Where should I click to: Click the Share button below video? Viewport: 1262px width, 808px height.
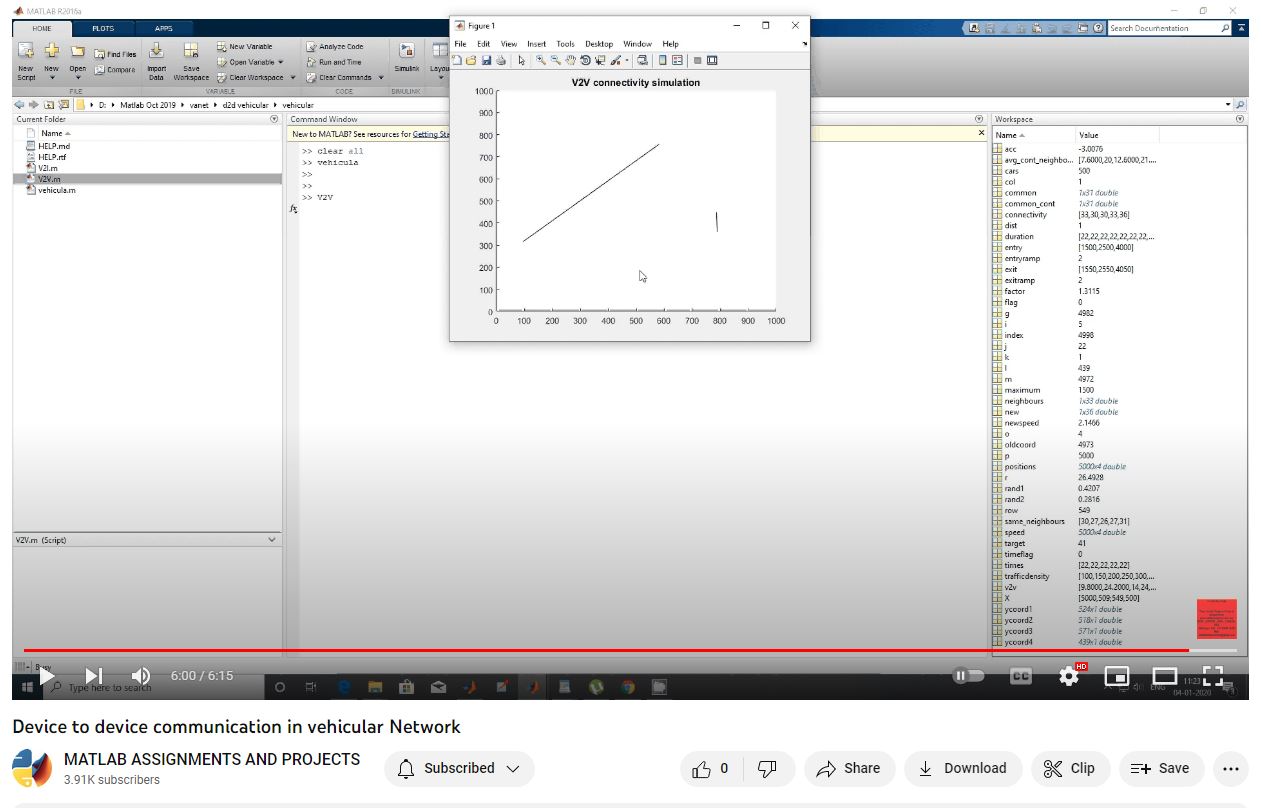(848, 769)
